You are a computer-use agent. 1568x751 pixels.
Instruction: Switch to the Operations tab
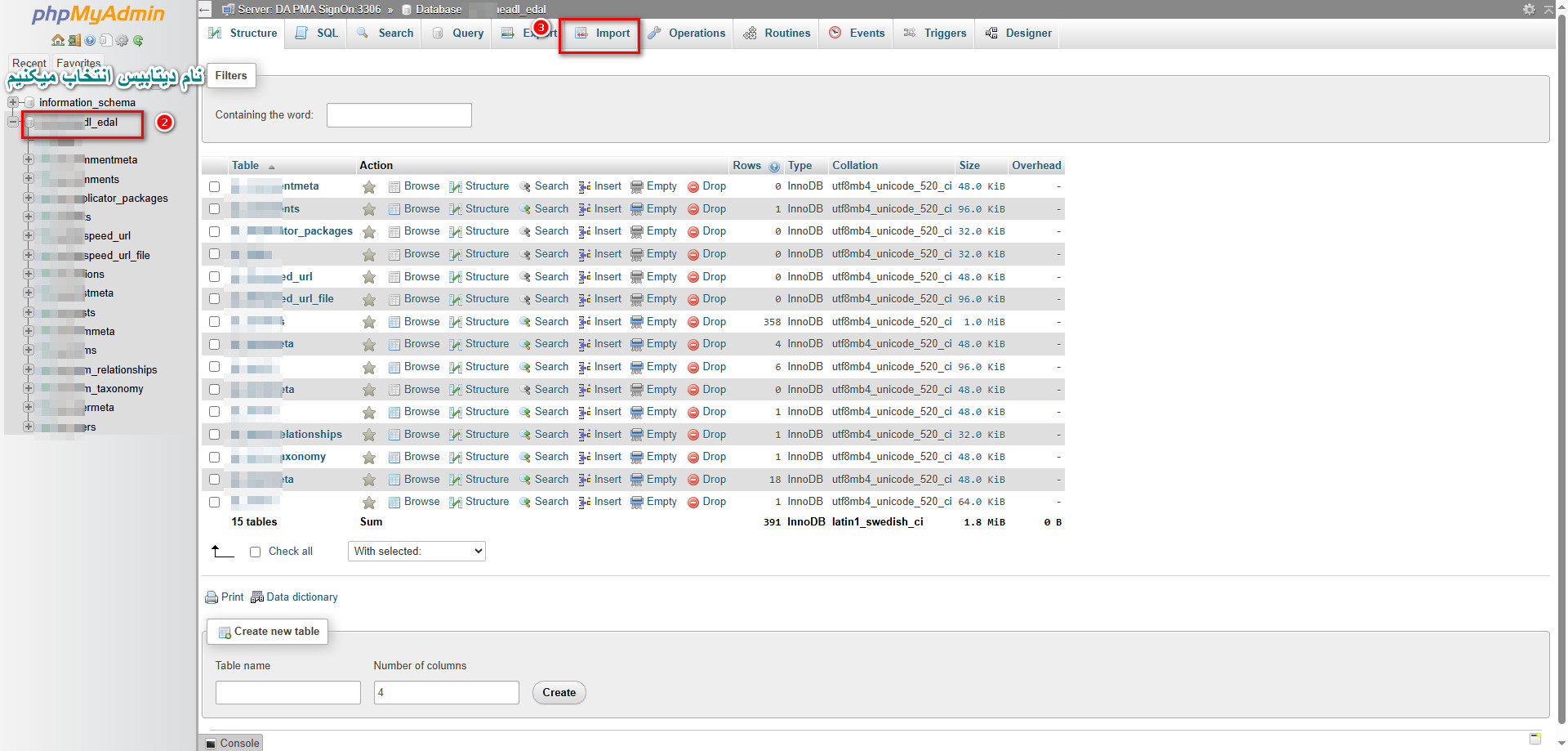687,34
